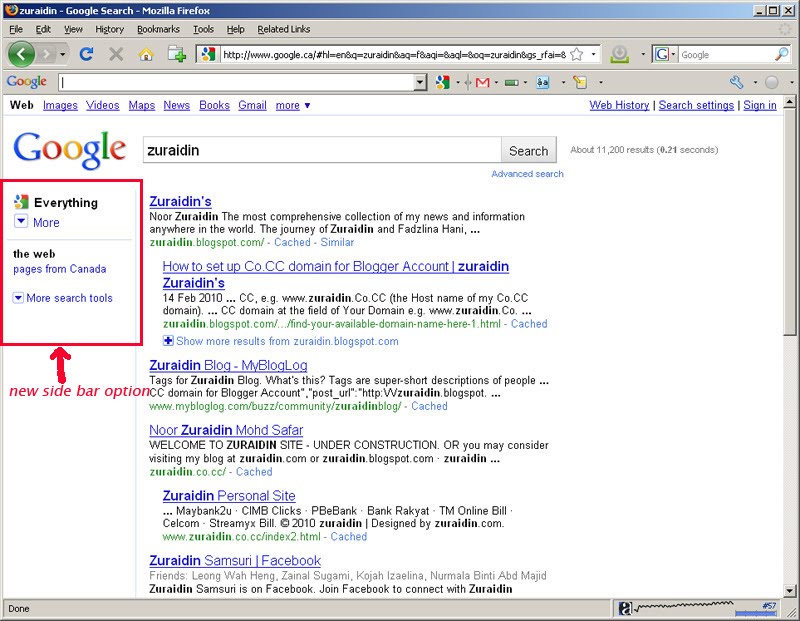This screenshot has height=621, width=800.
Task: Open the Related Links menu
Action: (x=284, y=29)
